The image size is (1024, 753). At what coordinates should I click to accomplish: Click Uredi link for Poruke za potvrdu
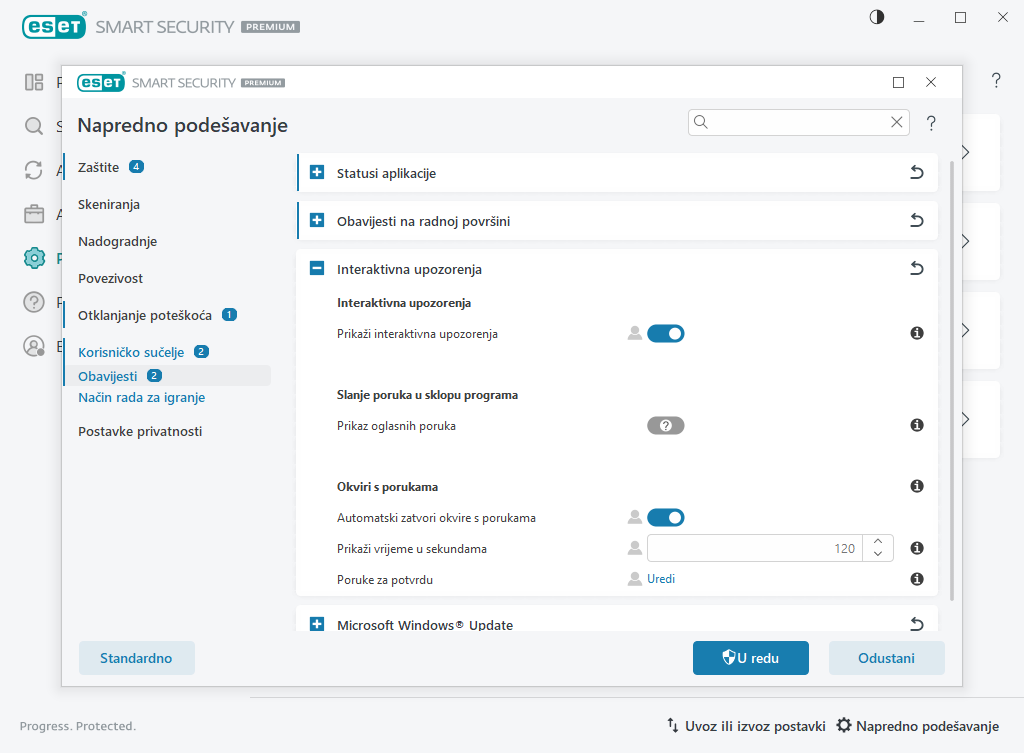[661, 579]
